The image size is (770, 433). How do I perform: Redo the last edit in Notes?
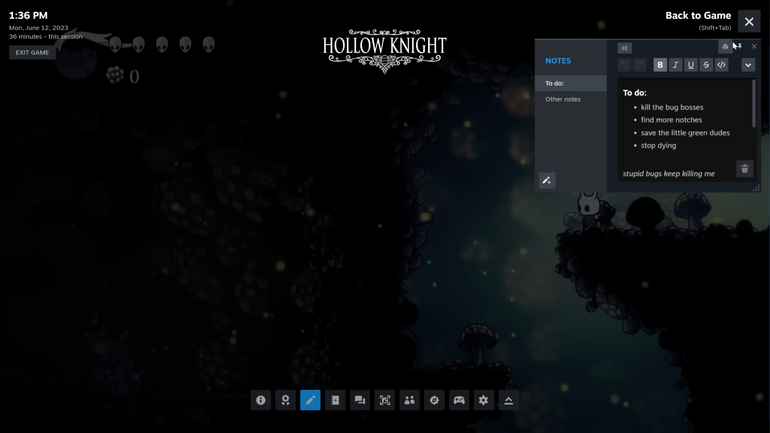[x=639, y=65]
